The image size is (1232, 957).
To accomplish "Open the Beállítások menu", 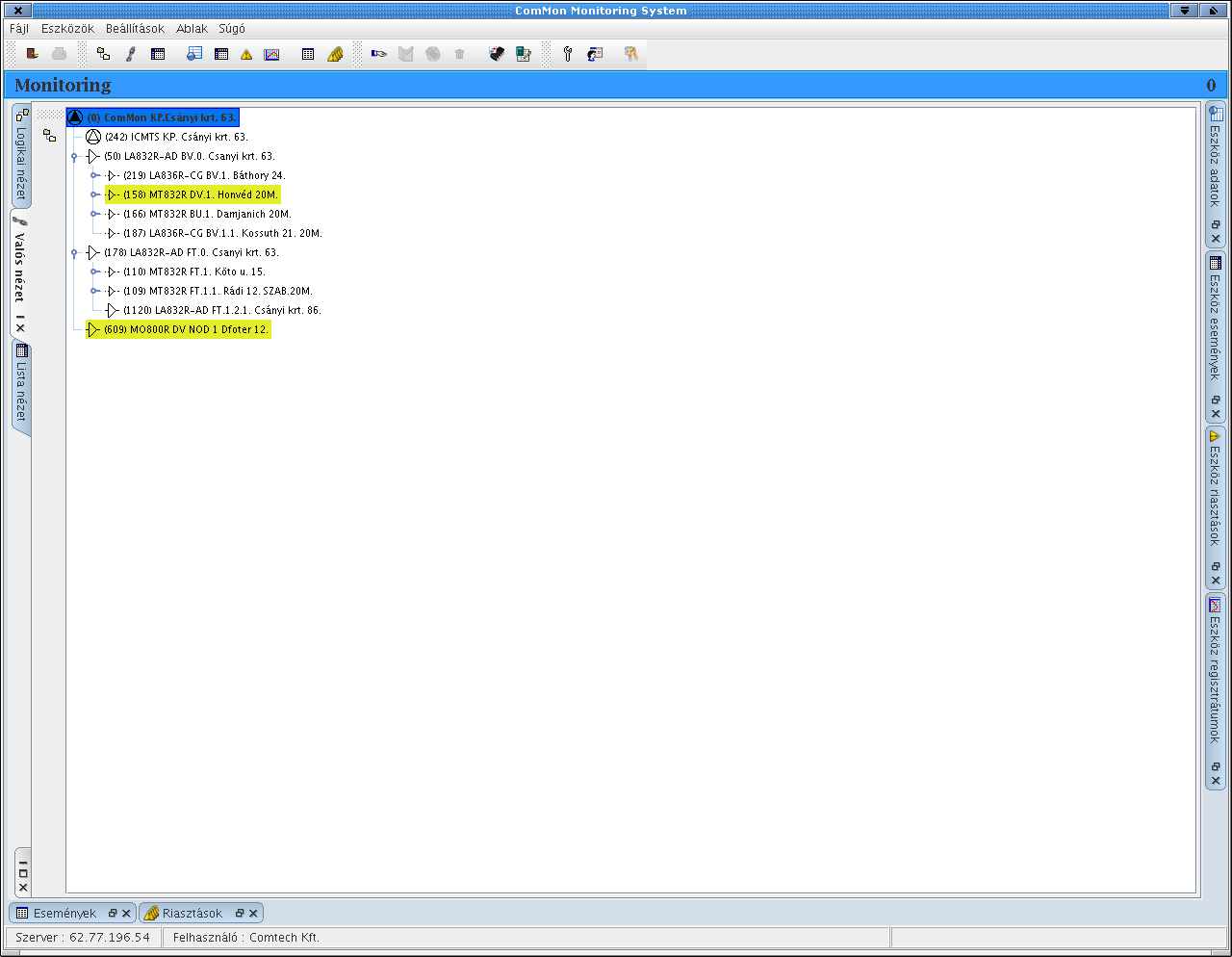I will [x=135, y=29].
